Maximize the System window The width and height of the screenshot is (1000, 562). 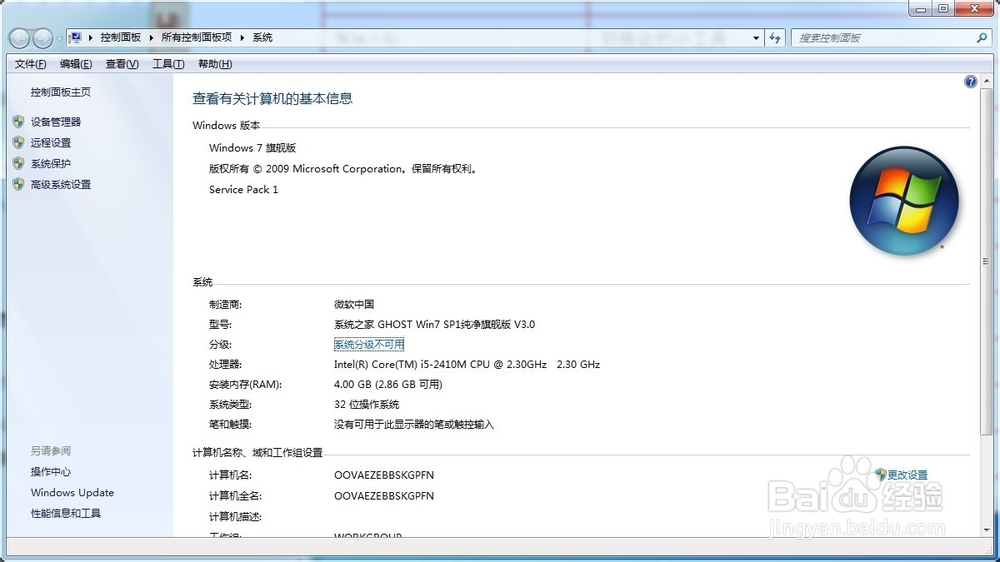click(943, 9)
